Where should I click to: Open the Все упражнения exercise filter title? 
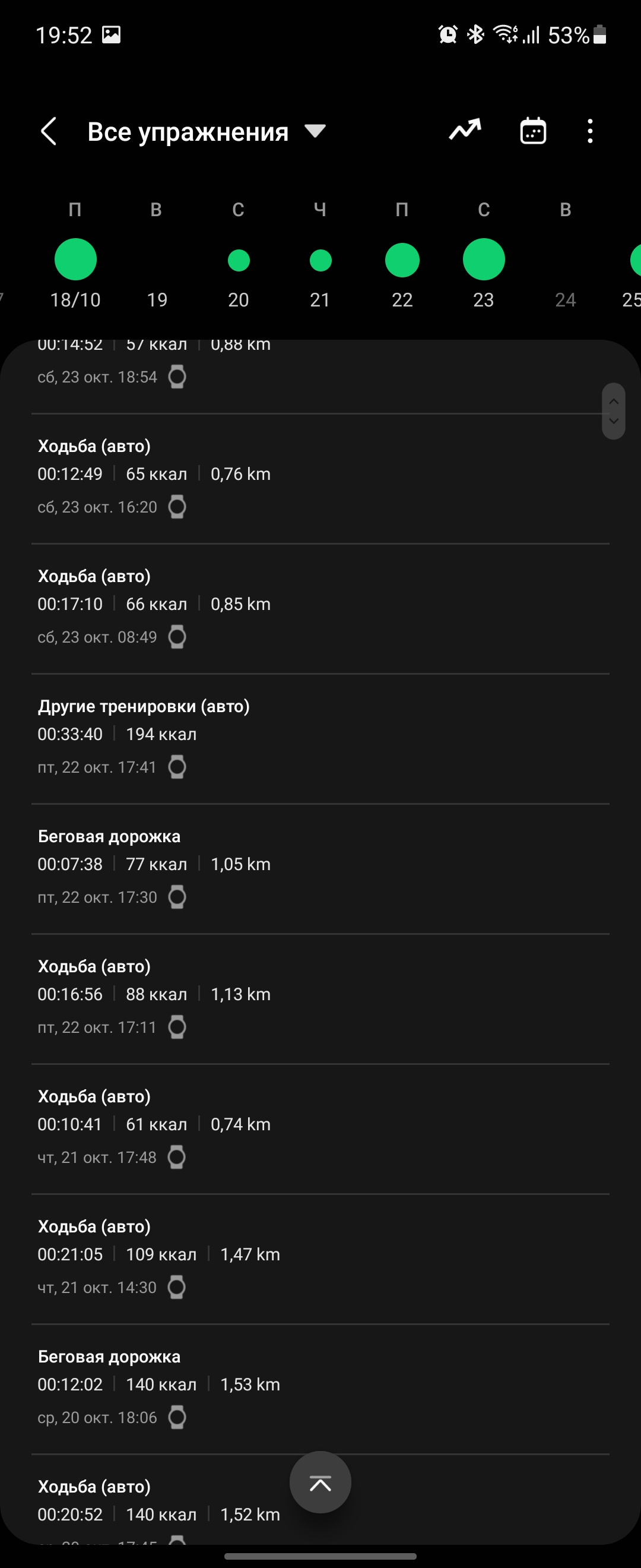(x=188, y=132)
